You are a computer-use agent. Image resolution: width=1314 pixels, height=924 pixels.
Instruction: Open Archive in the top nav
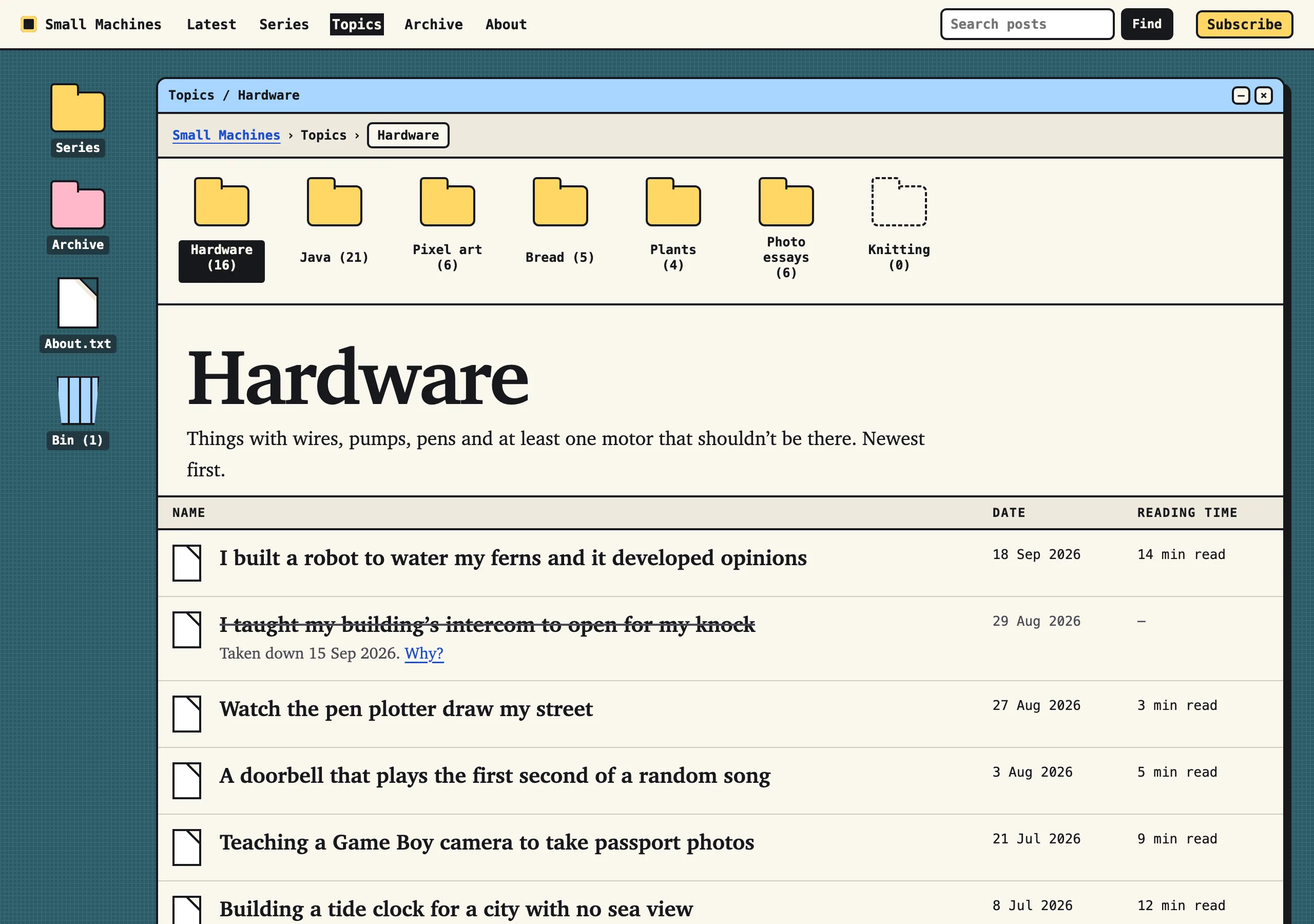433,24
